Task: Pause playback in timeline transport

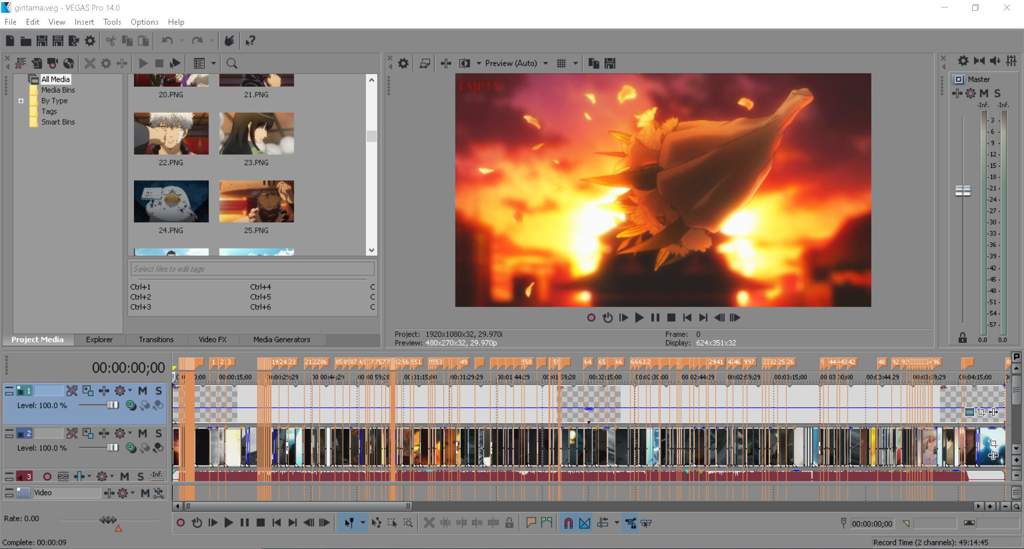Action: point(244,523)
